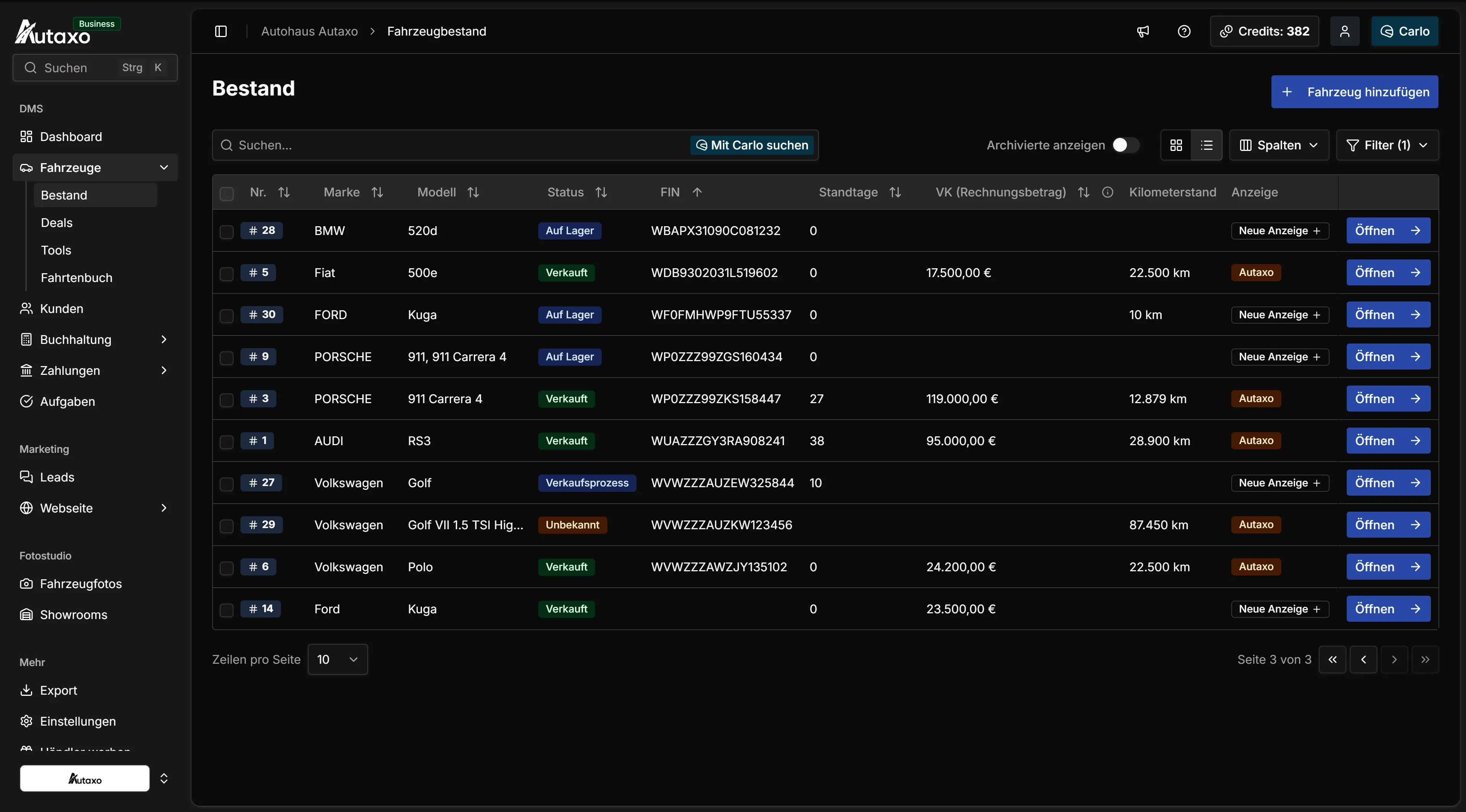Collapse the Fahrzeuge sidebar section
The height and width of the screenshot is (812, 1466).
(x=94, y=167)
